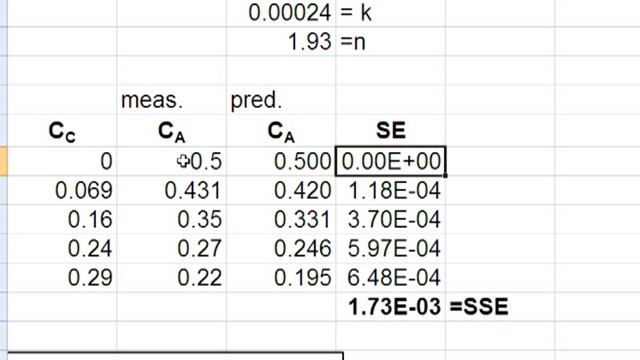Select the predicted CA cell 0.331
Image resolution: width=640 pixels, height=360 pixels.
281,220
